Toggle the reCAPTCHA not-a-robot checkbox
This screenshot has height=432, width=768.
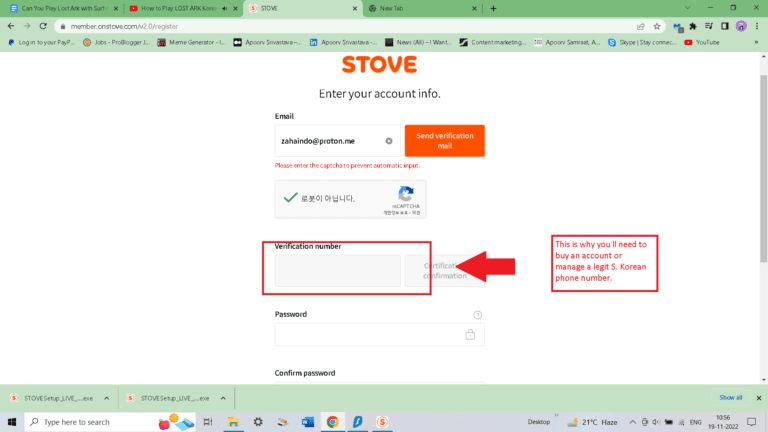(x=290, y=198)
